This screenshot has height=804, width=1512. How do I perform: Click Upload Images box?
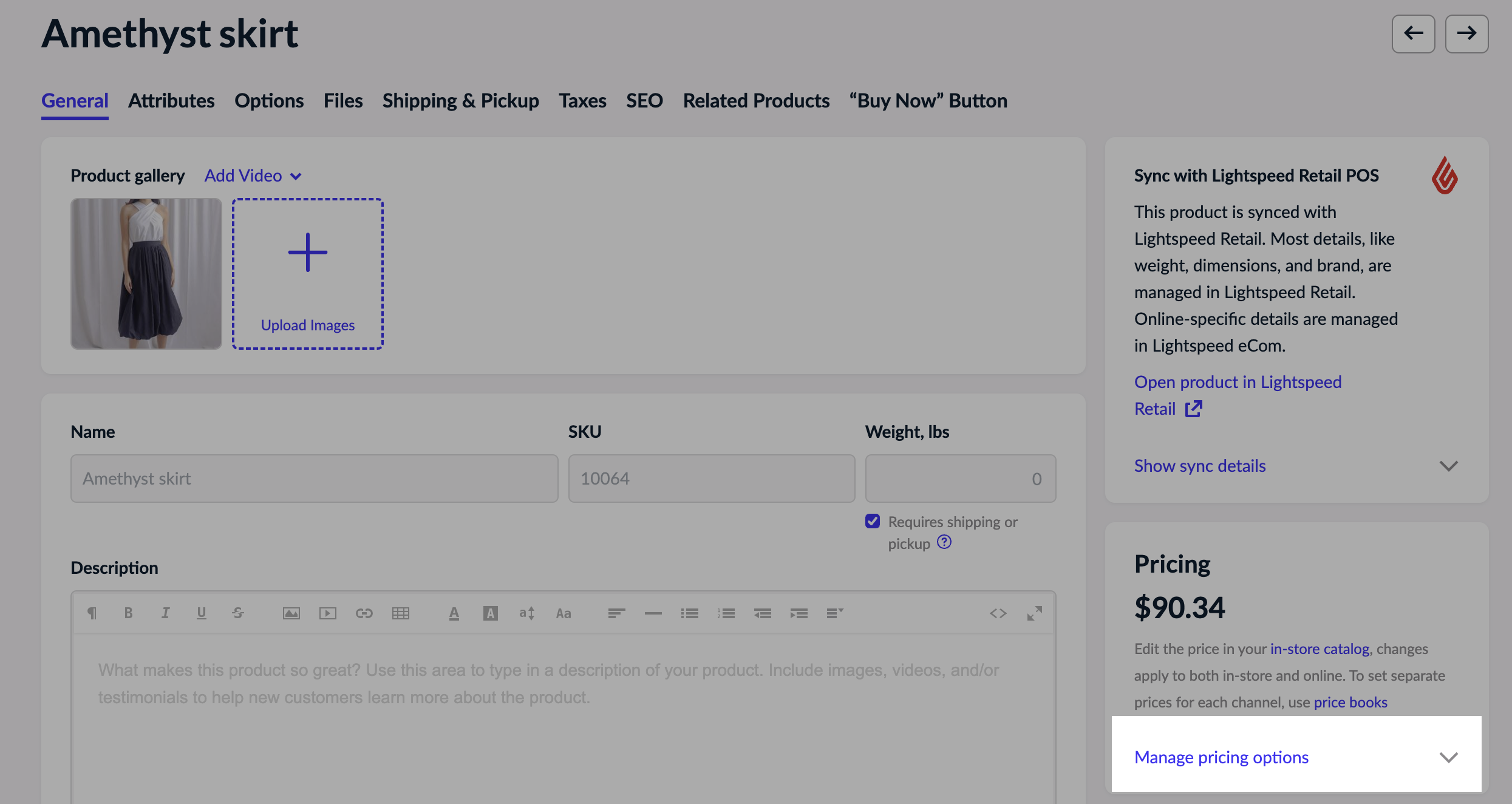click(x=308, y=274)
